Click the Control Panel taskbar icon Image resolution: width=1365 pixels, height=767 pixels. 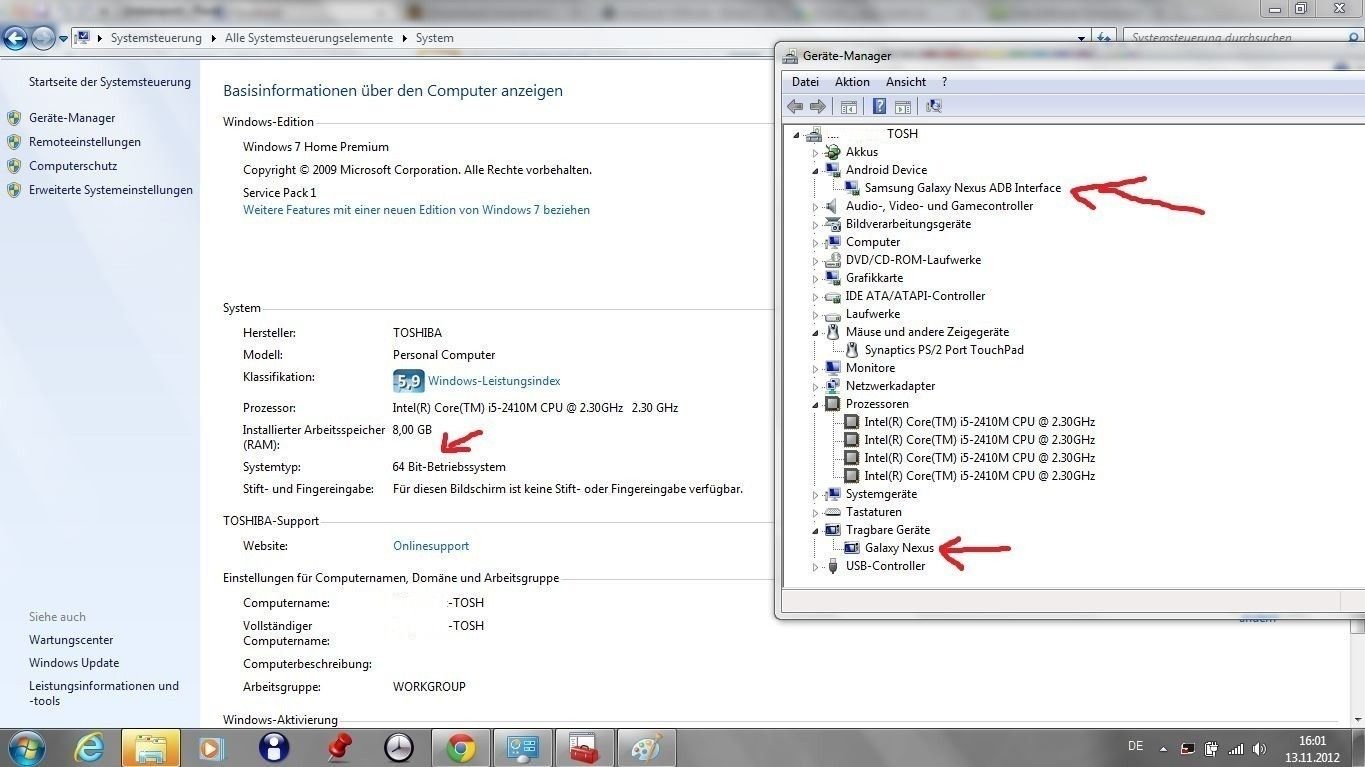523,747
